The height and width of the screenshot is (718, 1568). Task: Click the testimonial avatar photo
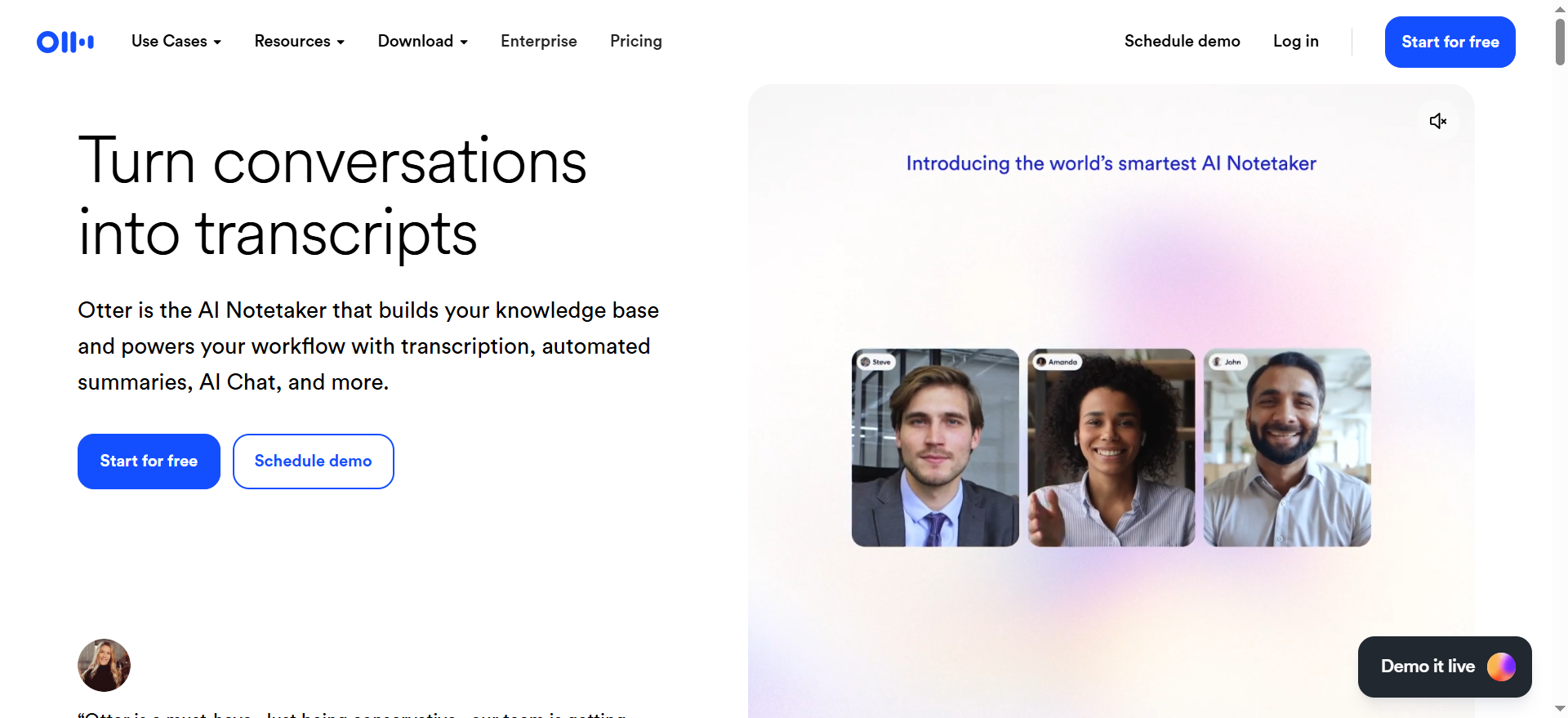pyautogui.click(x=104, y=665)
